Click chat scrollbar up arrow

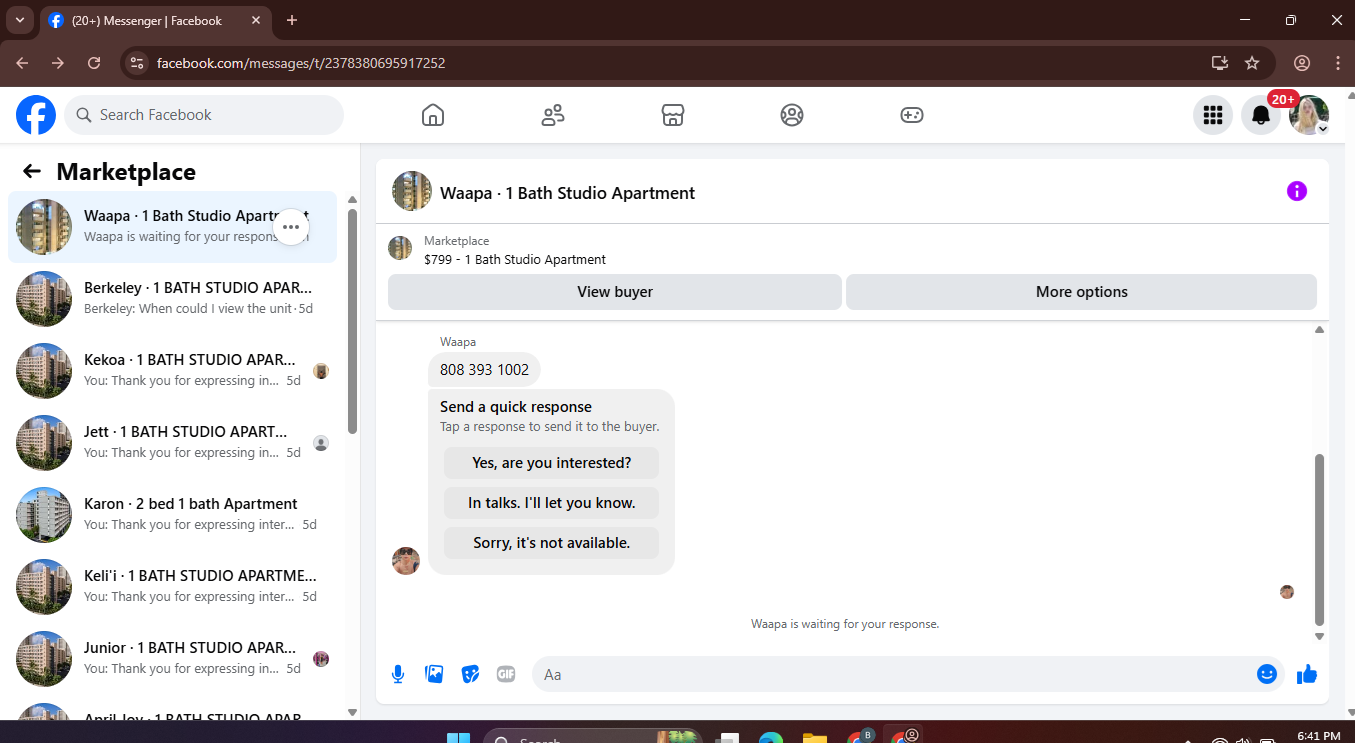(1319, 330)
